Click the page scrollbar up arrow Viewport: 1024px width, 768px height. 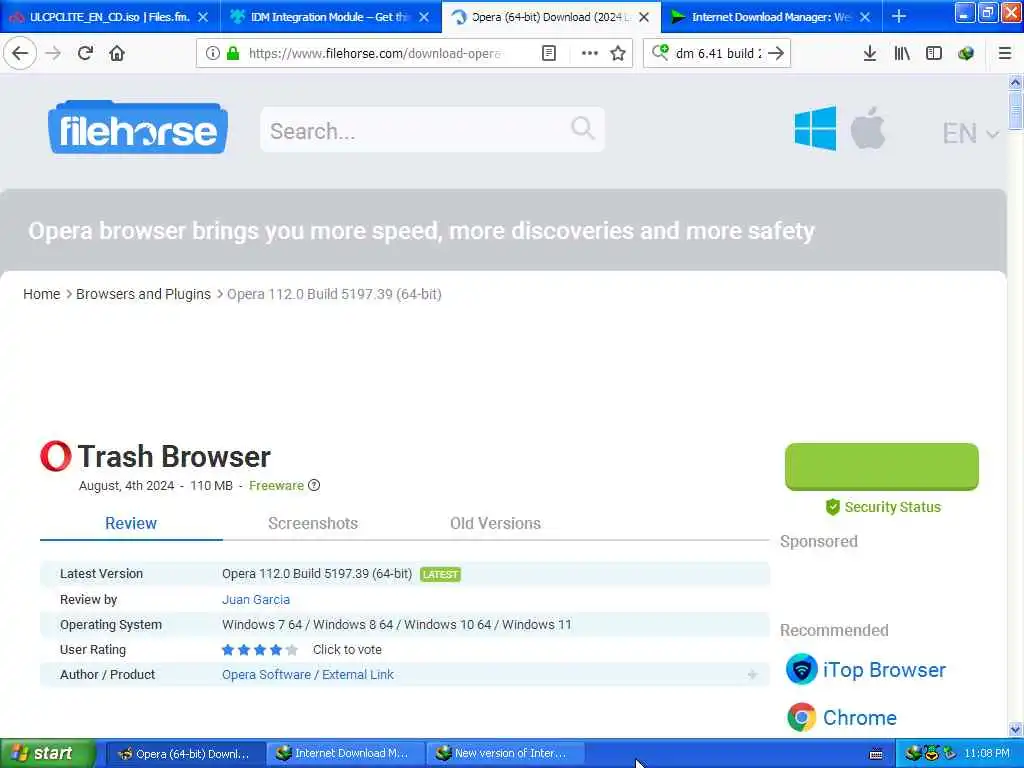(1015, 82)
